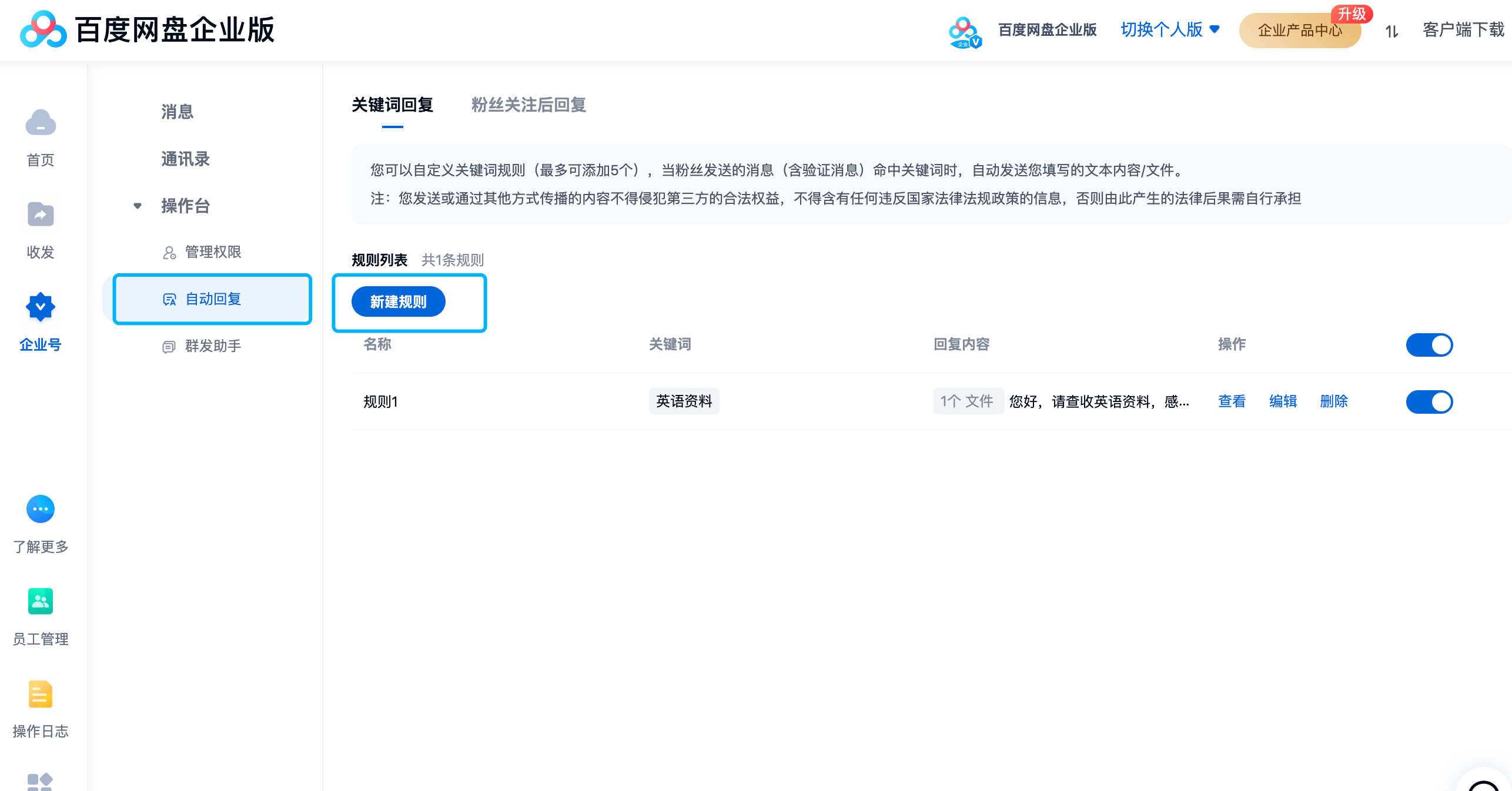Image resolution: width=1512 pixels, height=791 pixels.
Task: Click the 共1条规则 count text
Action: tap(452, 260)
